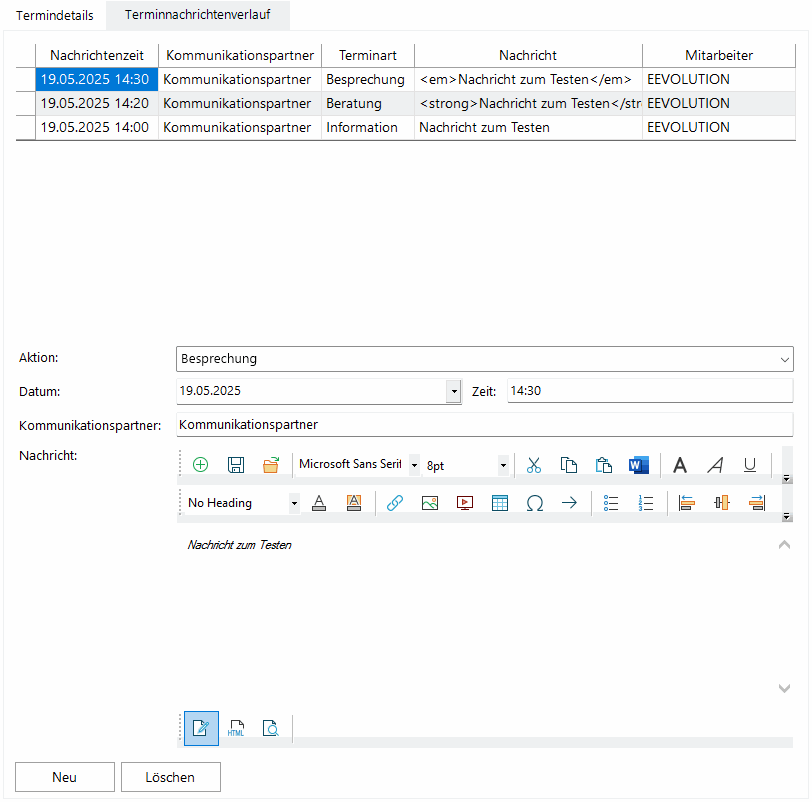Expand the first toolbar row overflow arrow
Screen dimensions: 812x802
(x=787, y=478)
